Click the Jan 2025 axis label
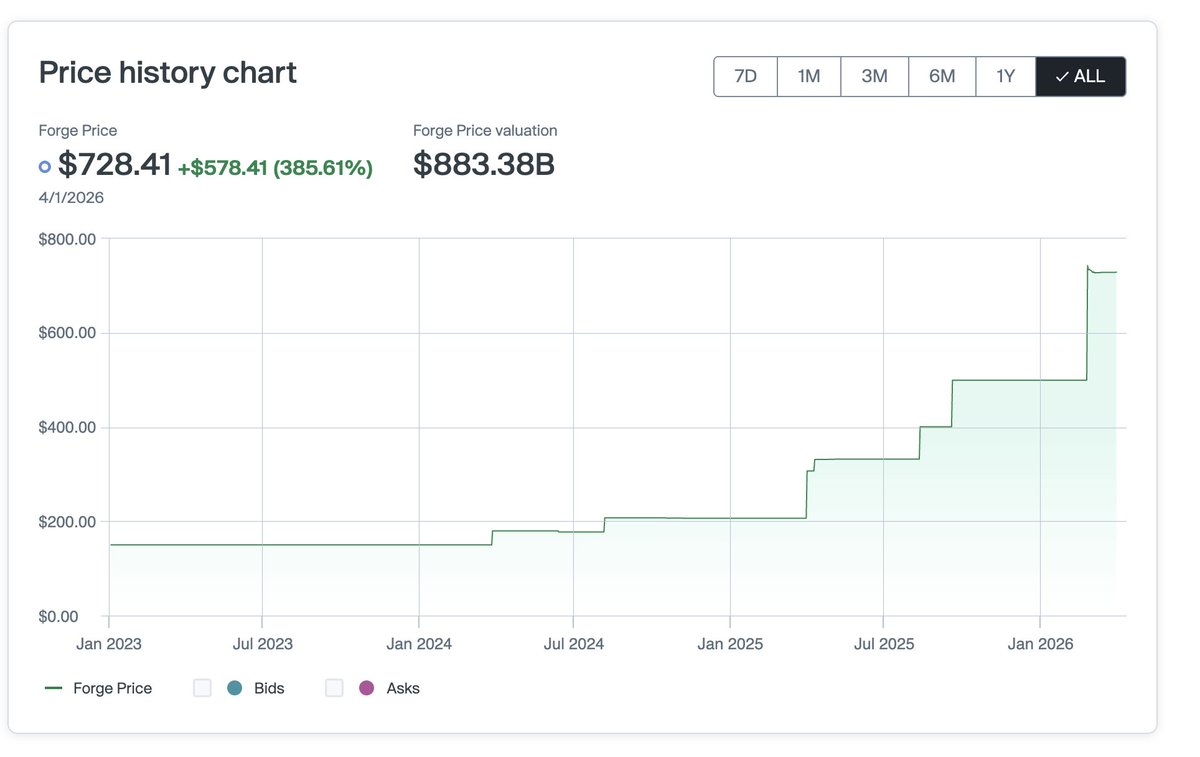Viewport: 1200px width, 757px height. (x=730, y=644)
